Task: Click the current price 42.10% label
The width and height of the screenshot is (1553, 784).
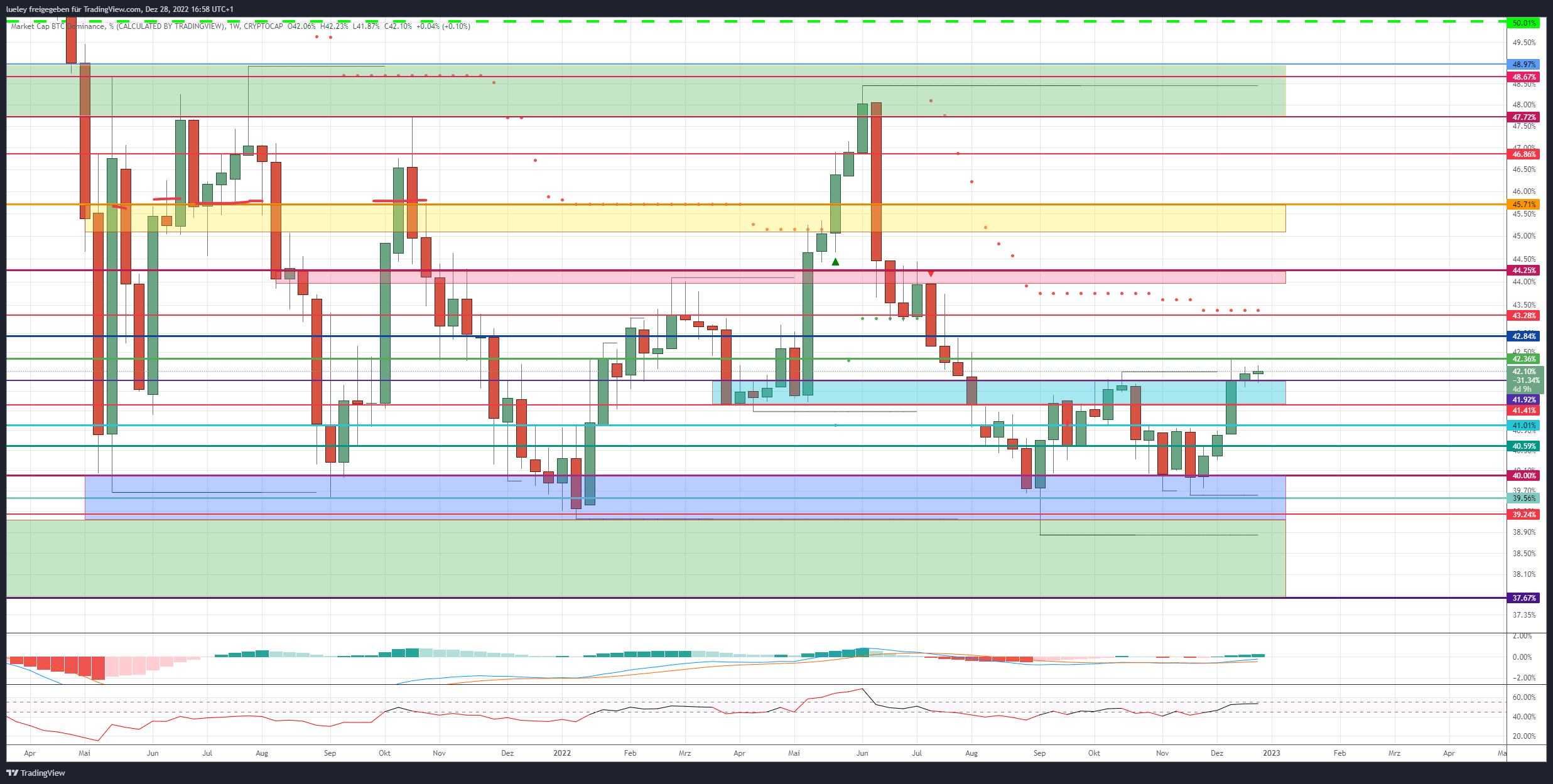Action: point(1525,372)
